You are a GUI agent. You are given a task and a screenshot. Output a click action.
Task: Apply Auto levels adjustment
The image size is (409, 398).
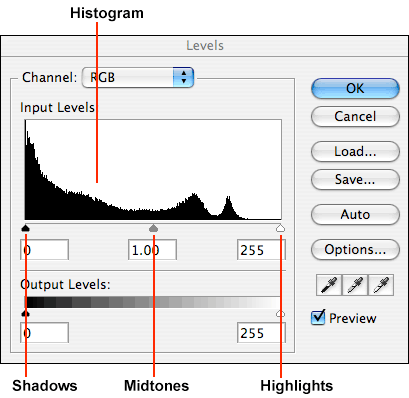click(x=355, y=214)
